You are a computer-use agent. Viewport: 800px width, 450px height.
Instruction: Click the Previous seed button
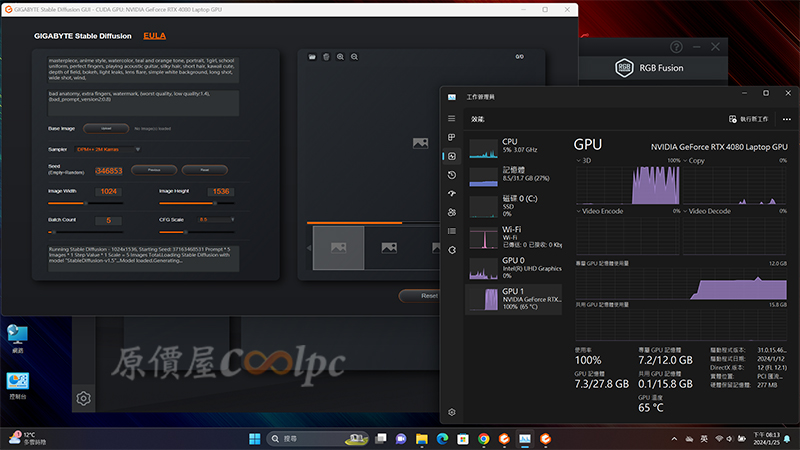[154, 170]
